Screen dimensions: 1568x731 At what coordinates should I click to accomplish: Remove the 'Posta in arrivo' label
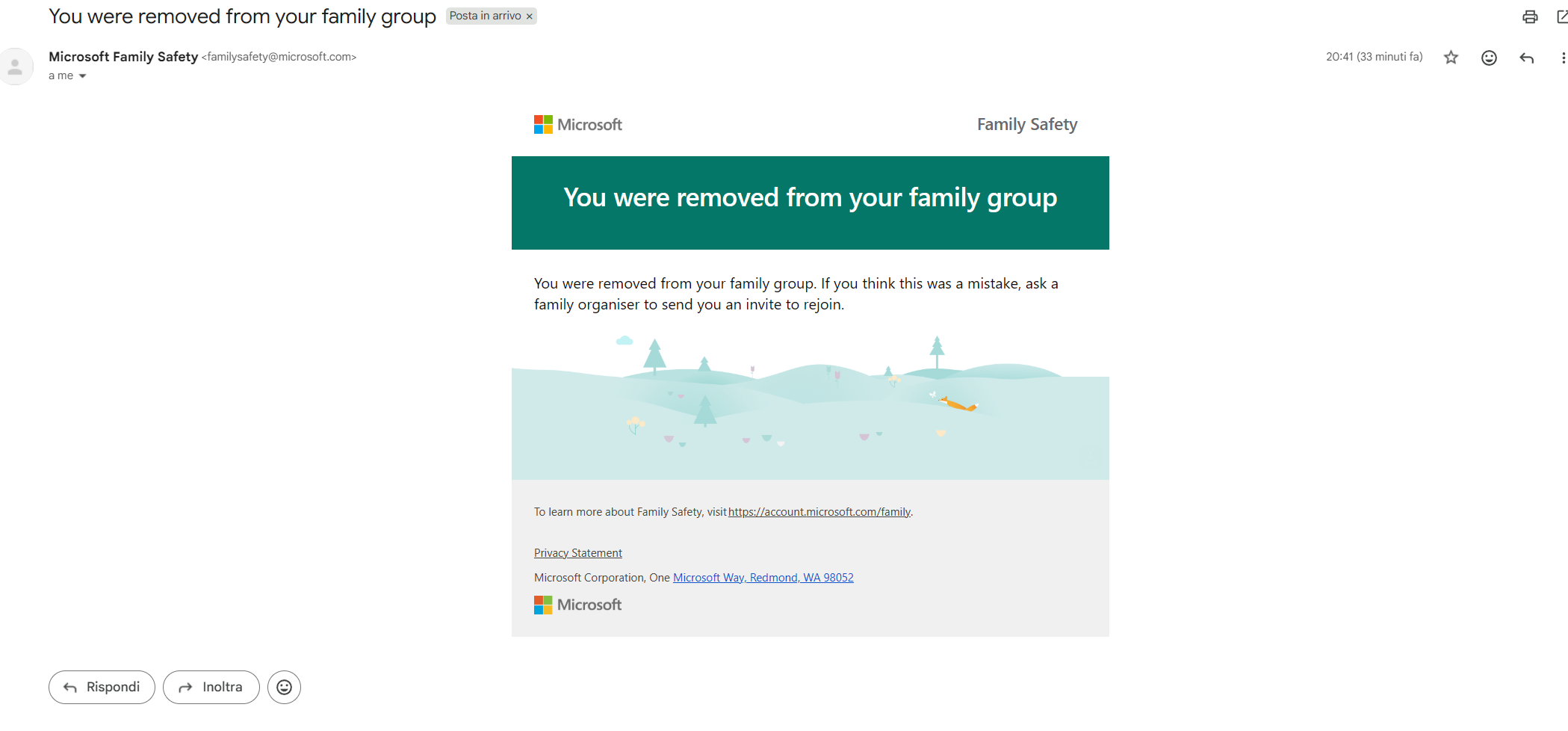tap(530, 16)
